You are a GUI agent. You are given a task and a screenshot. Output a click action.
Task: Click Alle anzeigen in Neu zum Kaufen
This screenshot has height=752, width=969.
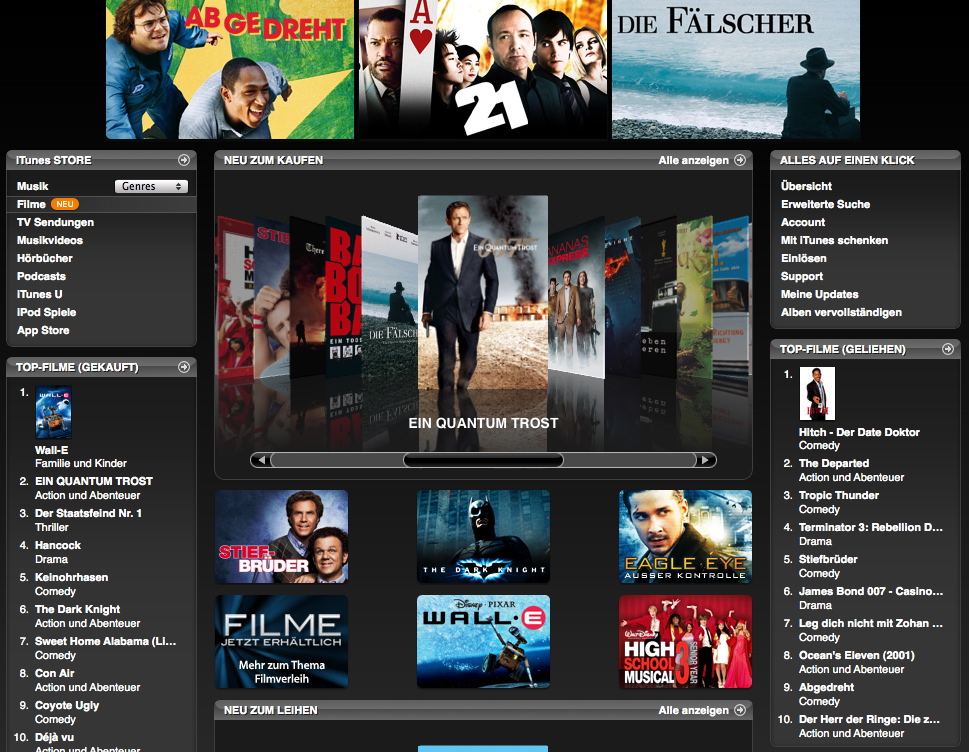click(x=693, y=160)
